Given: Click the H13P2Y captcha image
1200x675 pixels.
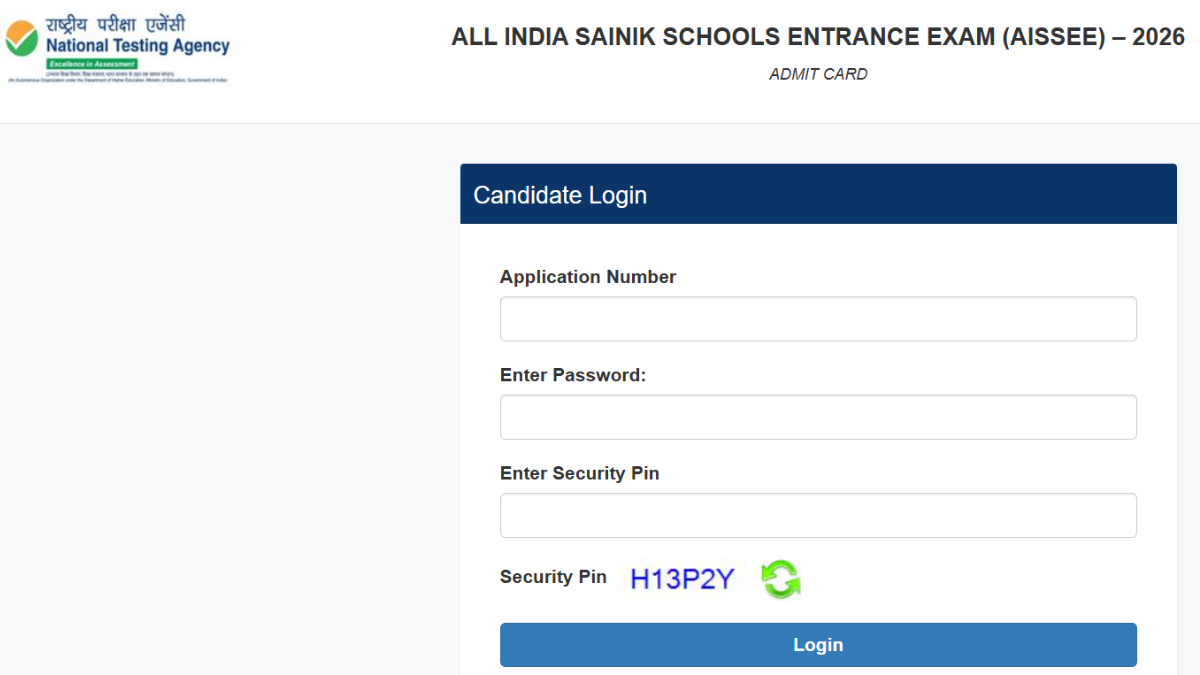Looking at the screenshot, I should [682, 579].
